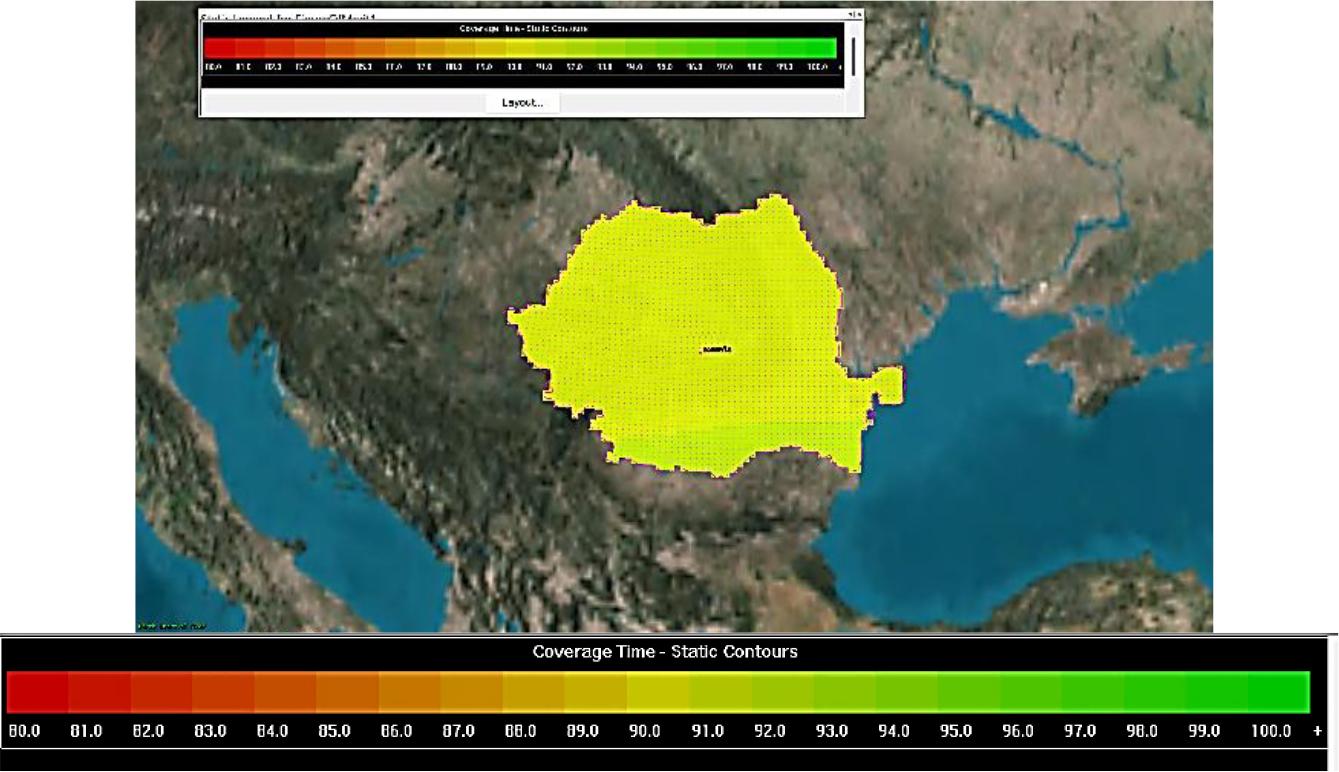Screen dimensions: 1339x772
Task: Click the 97.0 value label in bottom legend
Action: tap(1079, 731)
